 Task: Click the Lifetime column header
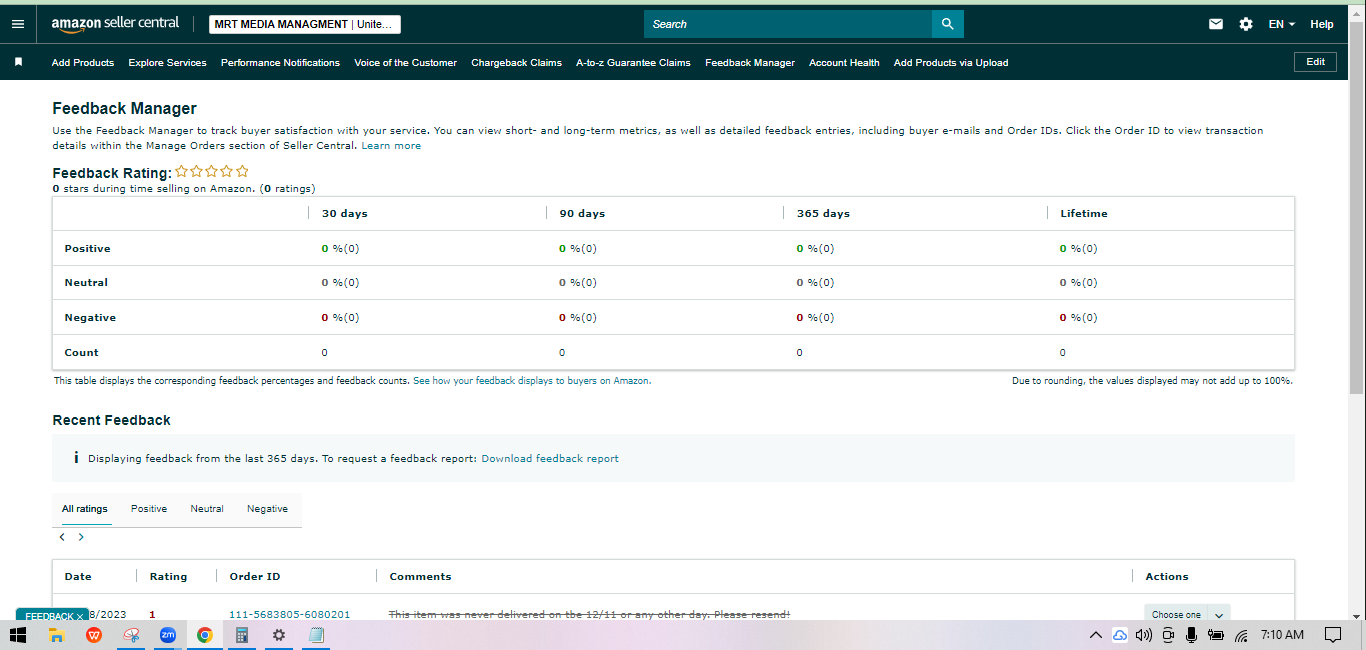point(1084,213)
